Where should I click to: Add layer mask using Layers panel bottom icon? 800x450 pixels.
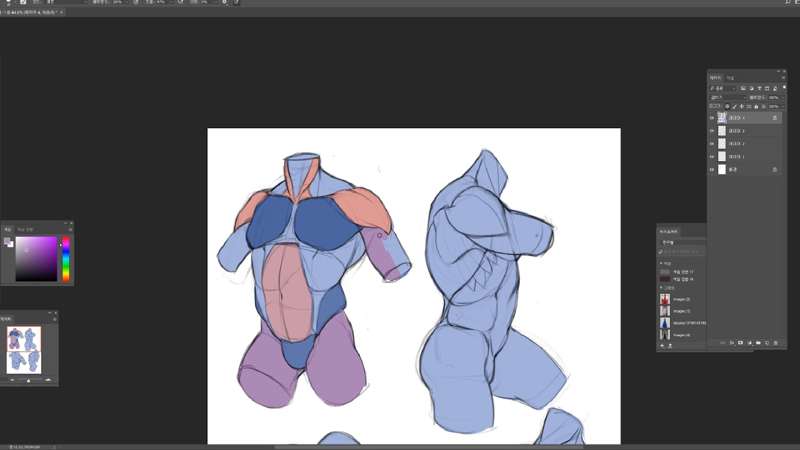point(740,343)
